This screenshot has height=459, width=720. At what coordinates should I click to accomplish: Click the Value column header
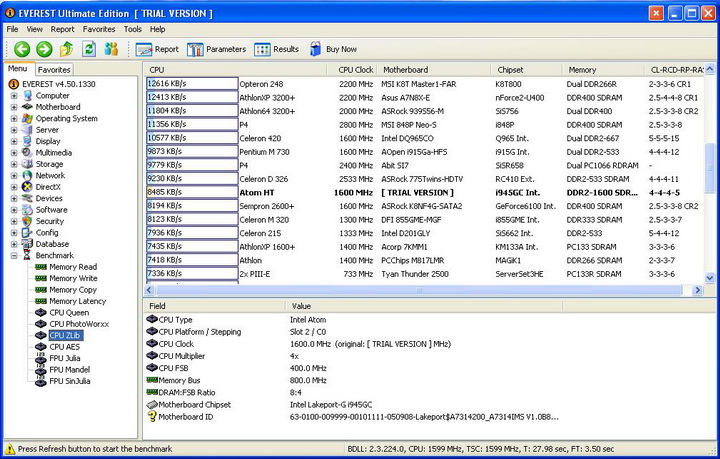[424, 306]
